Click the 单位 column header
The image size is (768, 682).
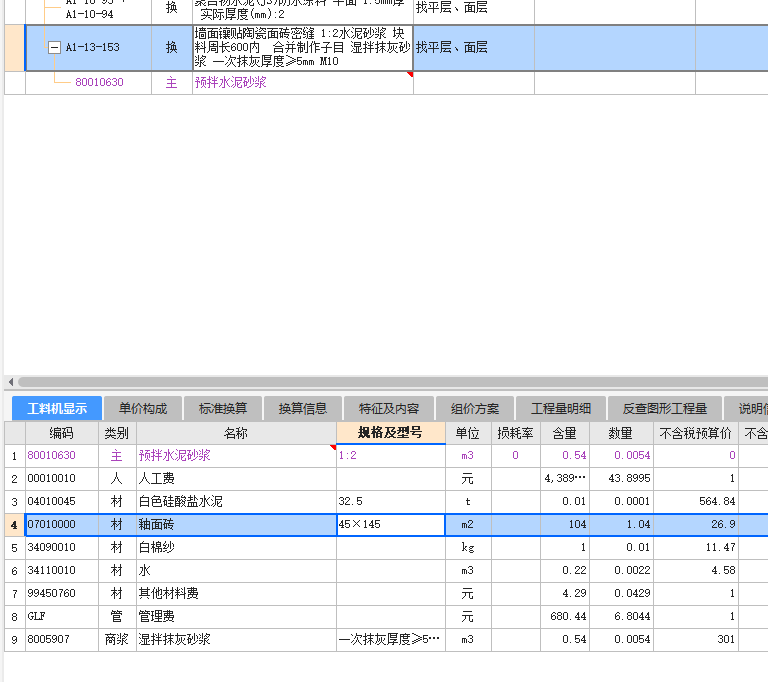click(468, 433)
